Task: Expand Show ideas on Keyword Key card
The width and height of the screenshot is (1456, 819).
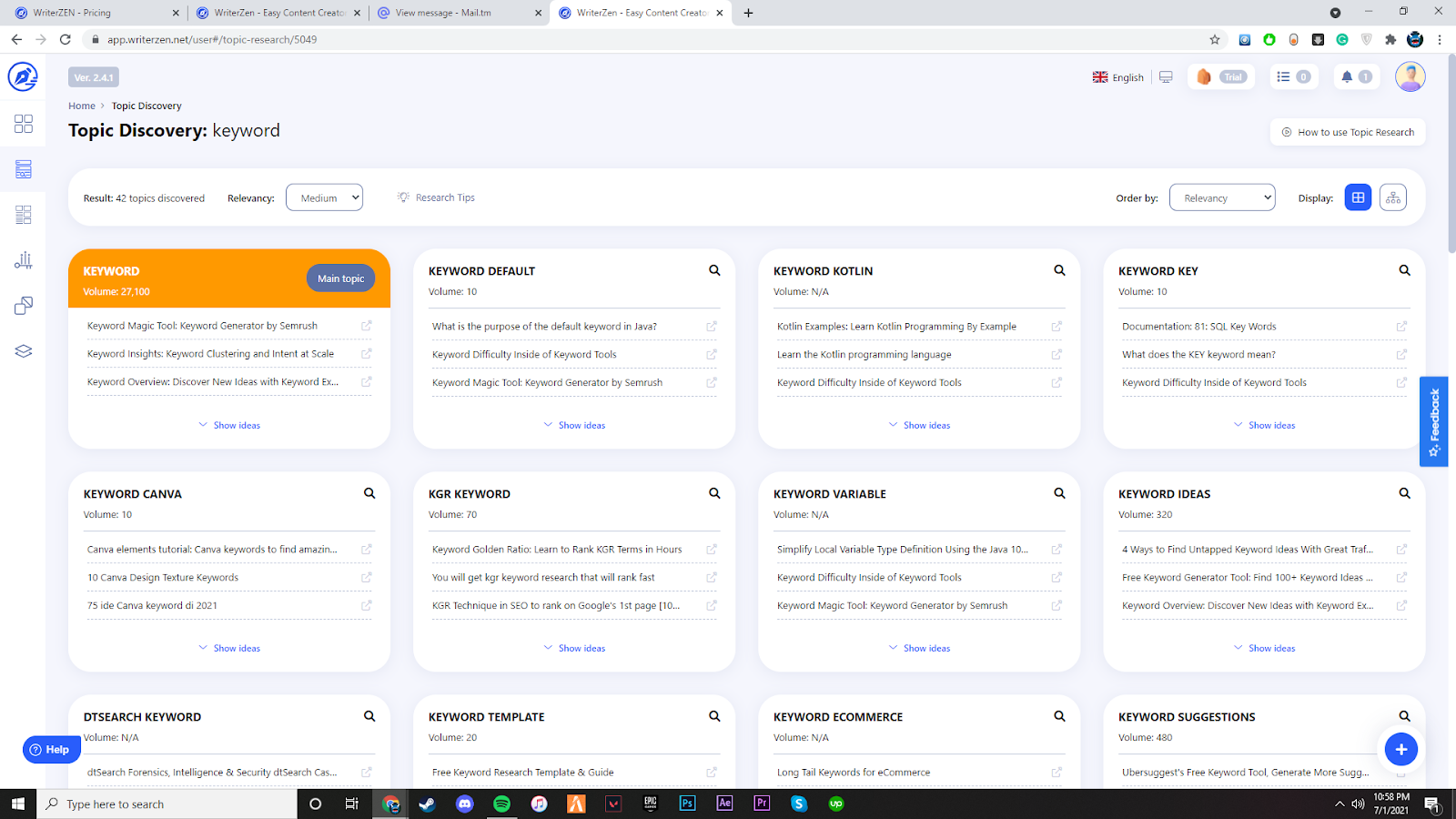Action: pos(1264,425)
